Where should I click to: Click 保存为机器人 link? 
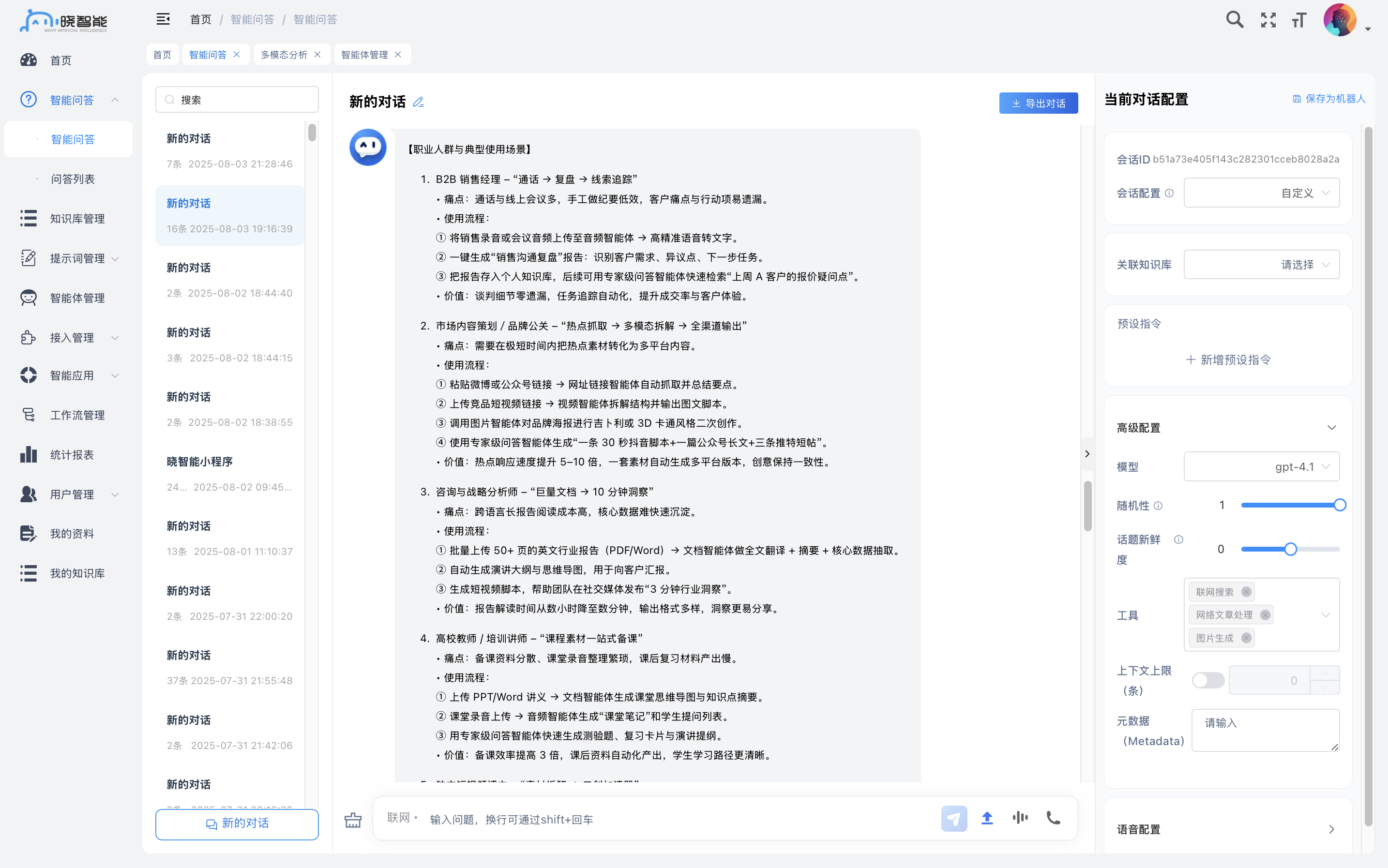click(1328, 99)
